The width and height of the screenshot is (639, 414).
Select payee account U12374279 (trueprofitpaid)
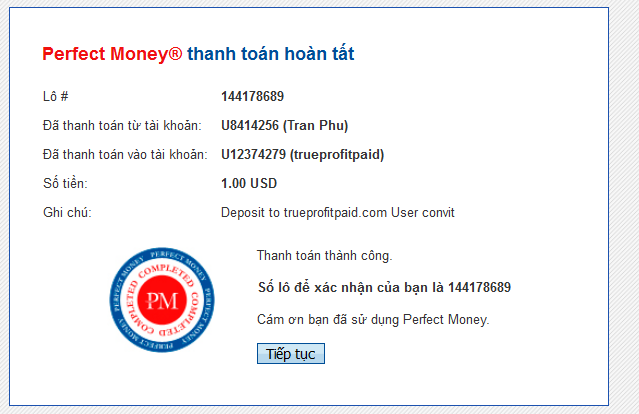[x=302, y=155]
